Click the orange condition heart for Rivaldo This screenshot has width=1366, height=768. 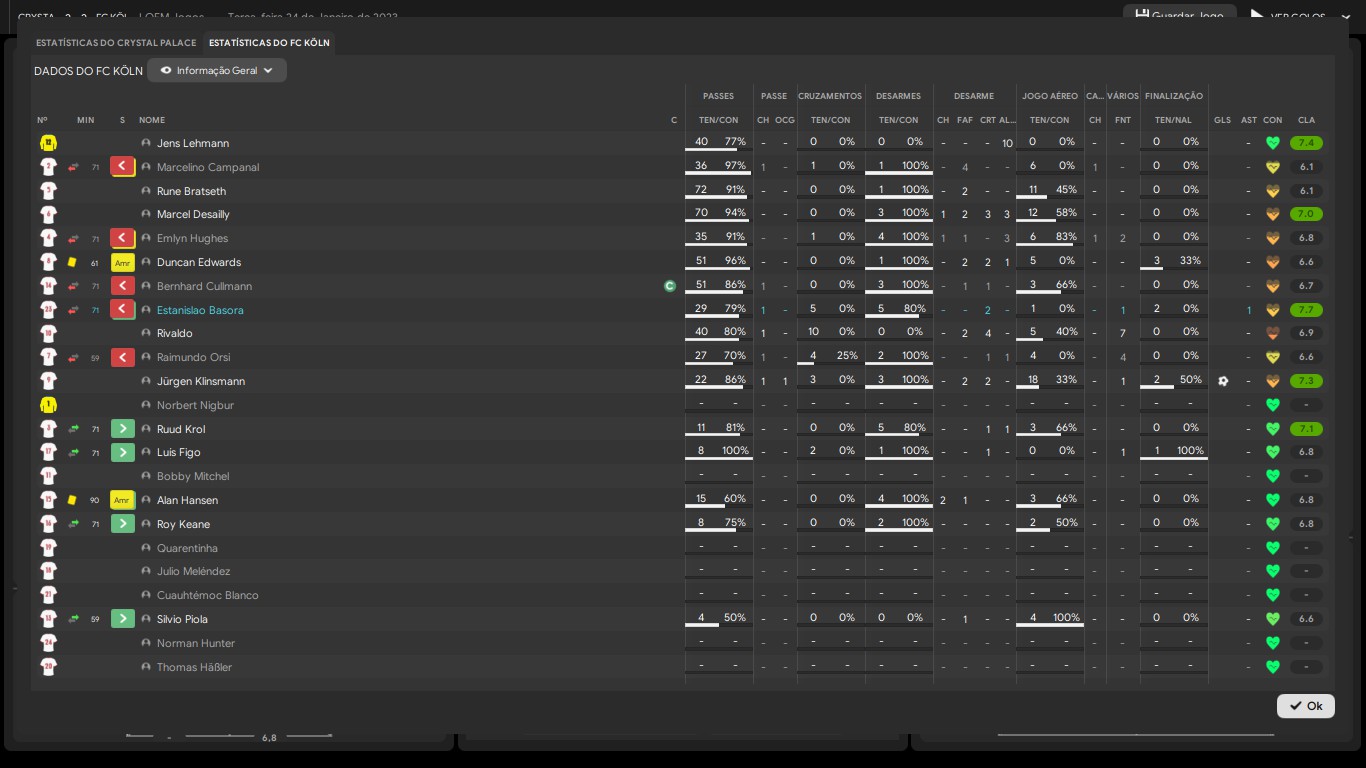[1273, 333]
